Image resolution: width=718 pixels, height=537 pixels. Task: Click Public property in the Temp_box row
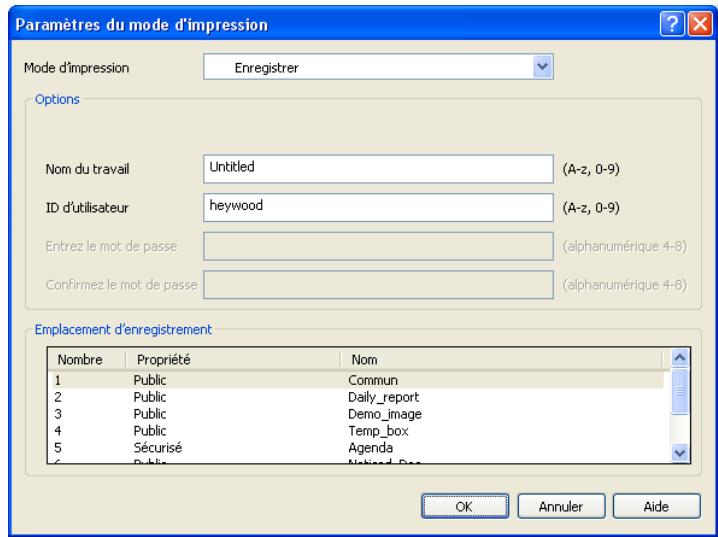150,431
